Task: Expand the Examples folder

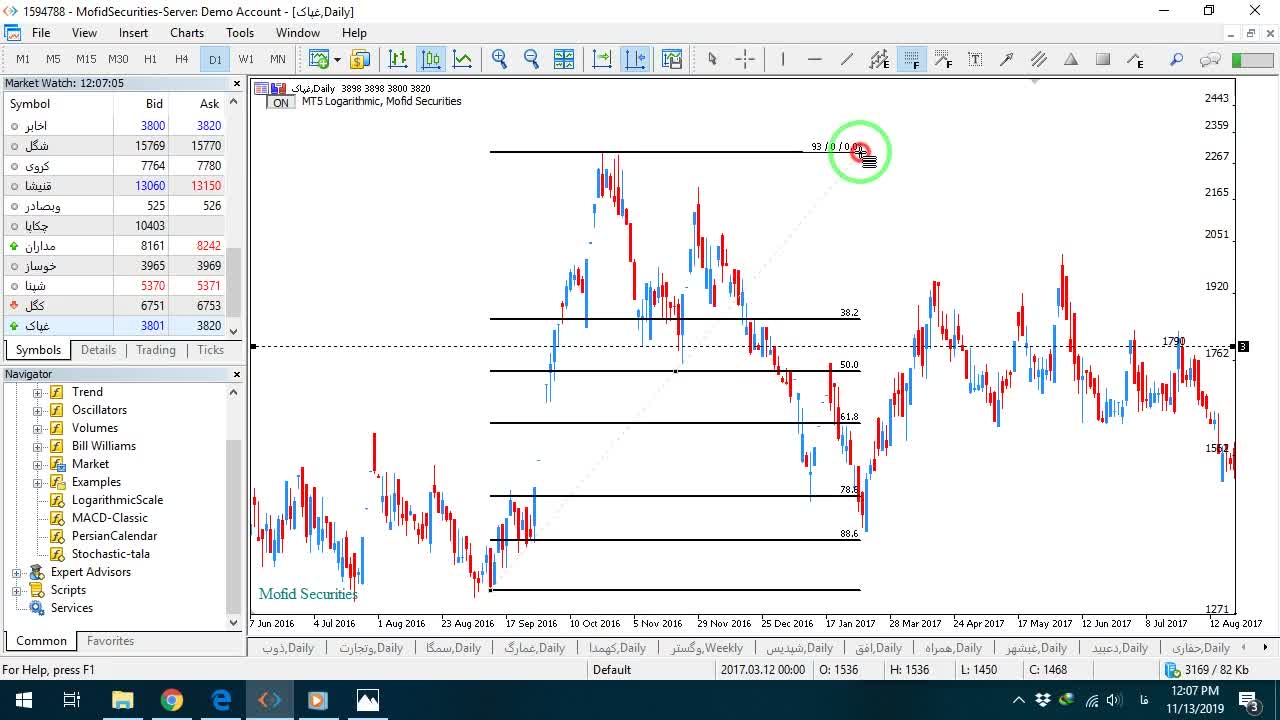Action: point(38,482)
